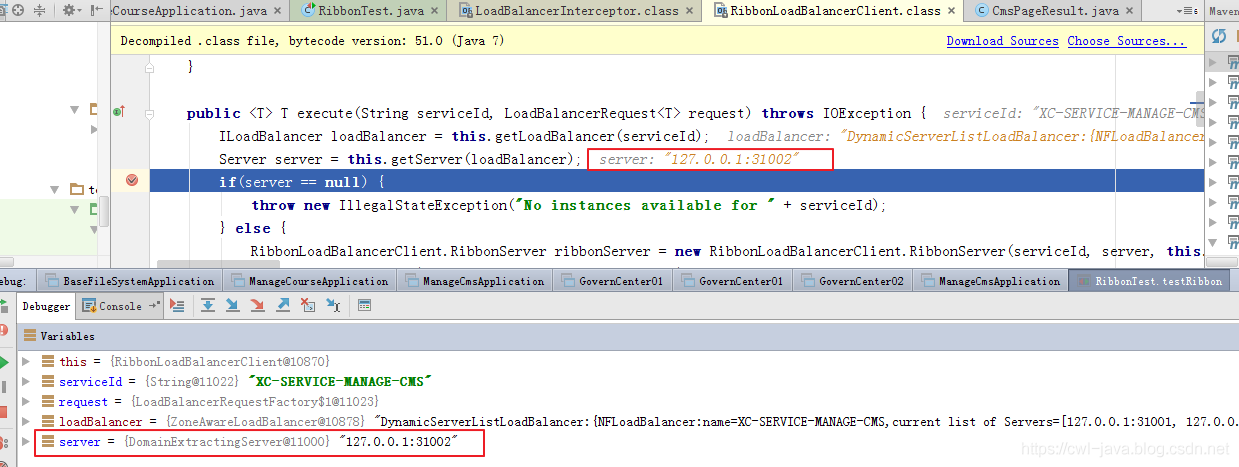Select the RibbonLoadBalancerClient.class tab
Screen dimensions: 1239x467
(835, 11)
